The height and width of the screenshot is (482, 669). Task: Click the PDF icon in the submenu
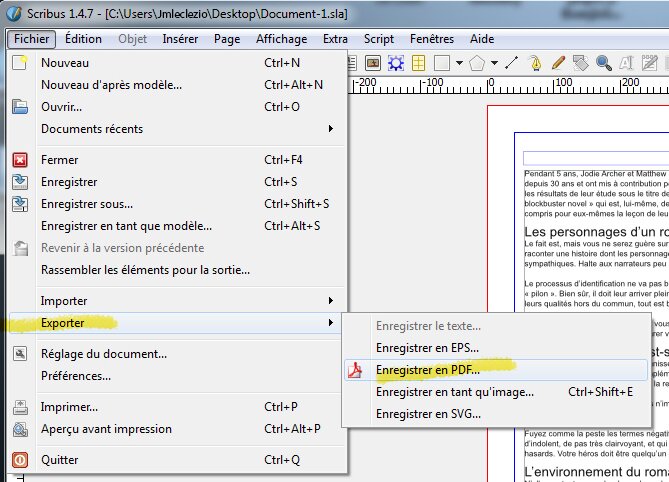point(355,370)
